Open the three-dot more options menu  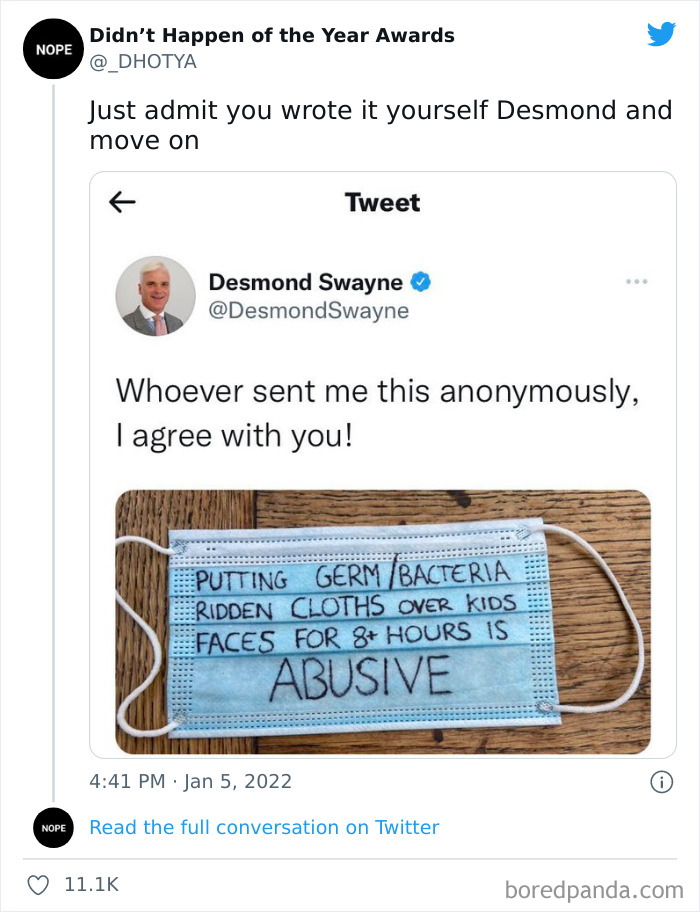tap(636, 282)
